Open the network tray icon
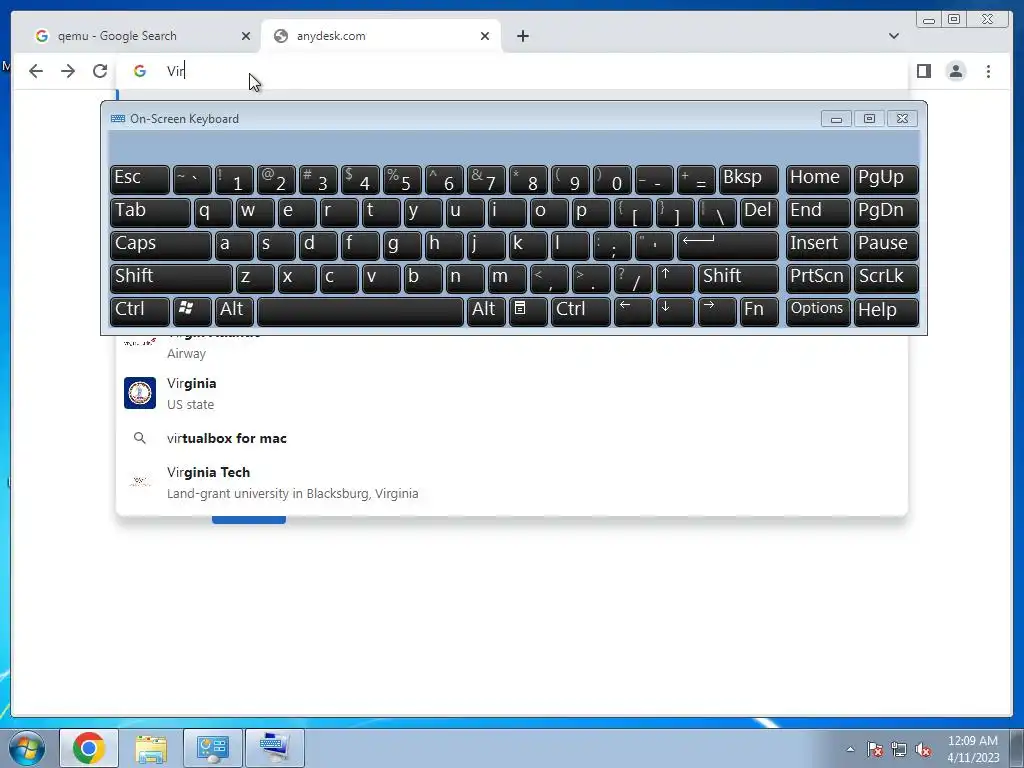The width and height of the screenshot is (1024, 768). 899,749
